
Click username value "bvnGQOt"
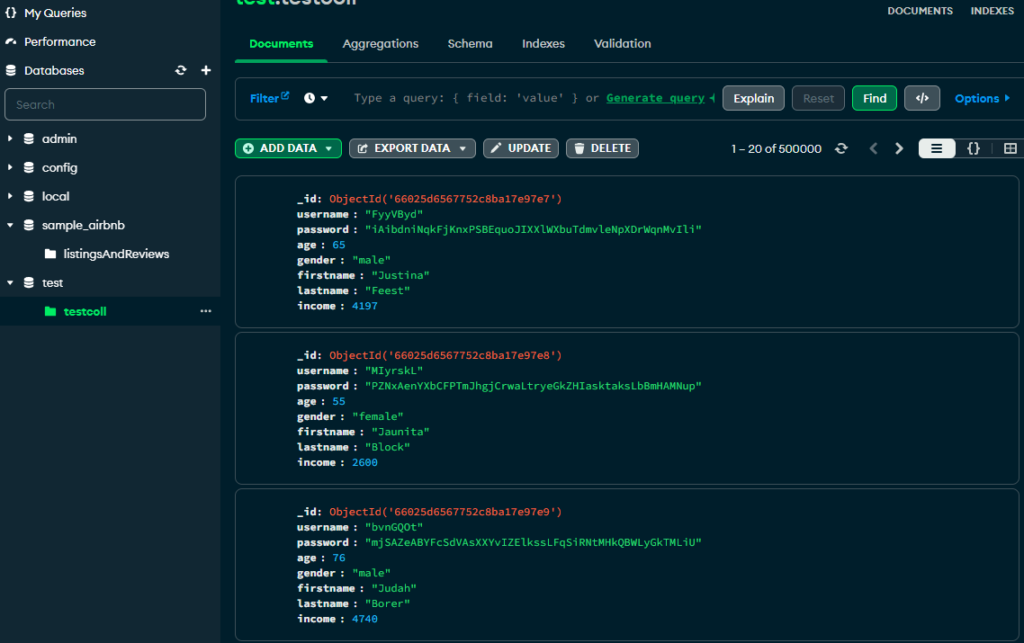click(394, 527)
